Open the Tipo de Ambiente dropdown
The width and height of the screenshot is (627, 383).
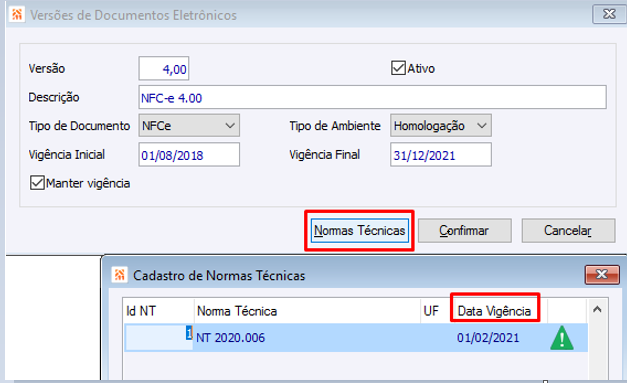click(441, 126)
